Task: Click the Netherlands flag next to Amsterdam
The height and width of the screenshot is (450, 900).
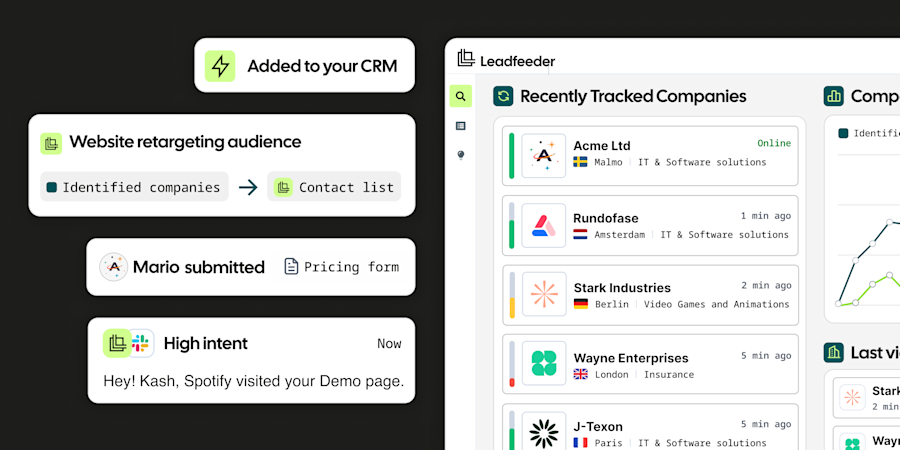Action: (x=580, y=235)
